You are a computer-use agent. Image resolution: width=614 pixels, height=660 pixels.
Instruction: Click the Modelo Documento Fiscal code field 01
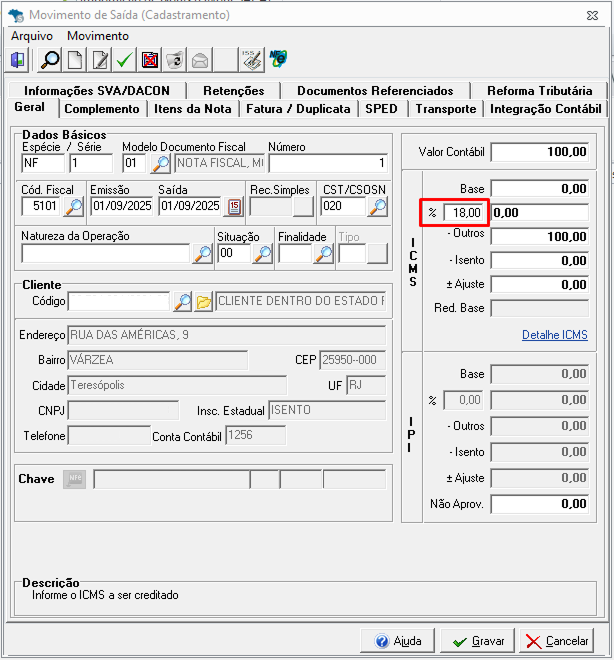click(135, 163)
